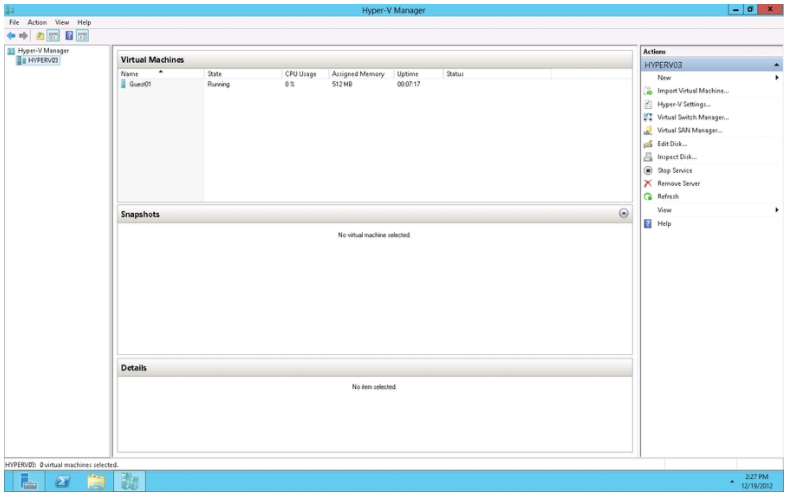Choose Edit Disk action
The height and width of the screenshot is (497, 788).
tap(672, 144)
